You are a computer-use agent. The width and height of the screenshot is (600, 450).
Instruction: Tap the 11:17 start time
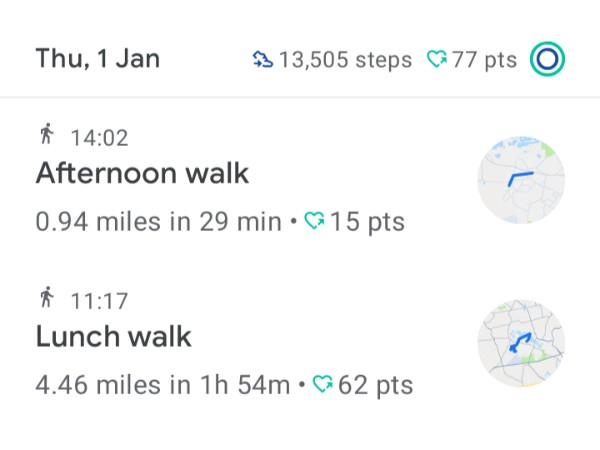tap(99, 299)
